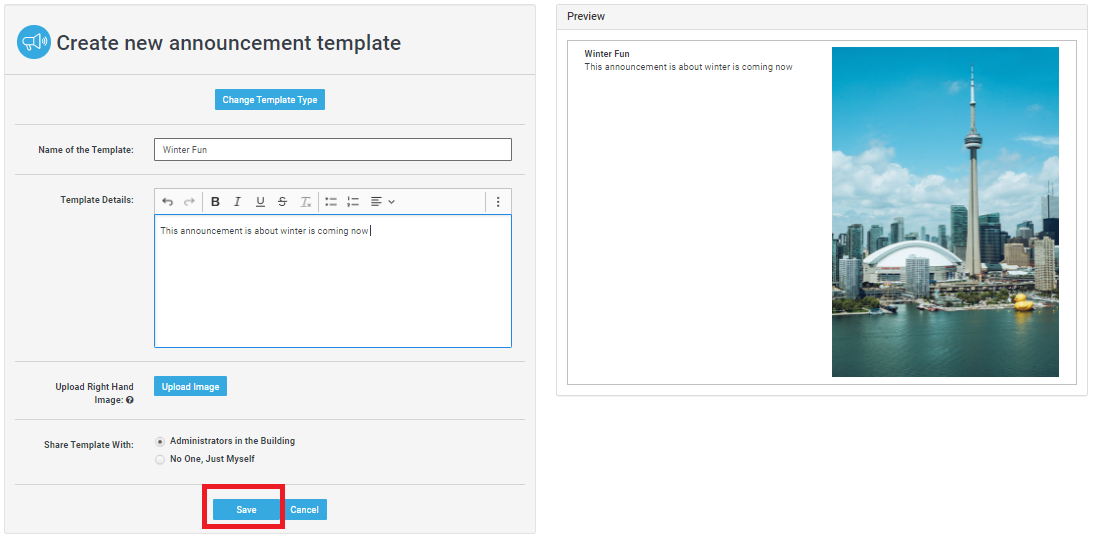Toggle bold formatting
1094x542 pixels.
point(215,202)
